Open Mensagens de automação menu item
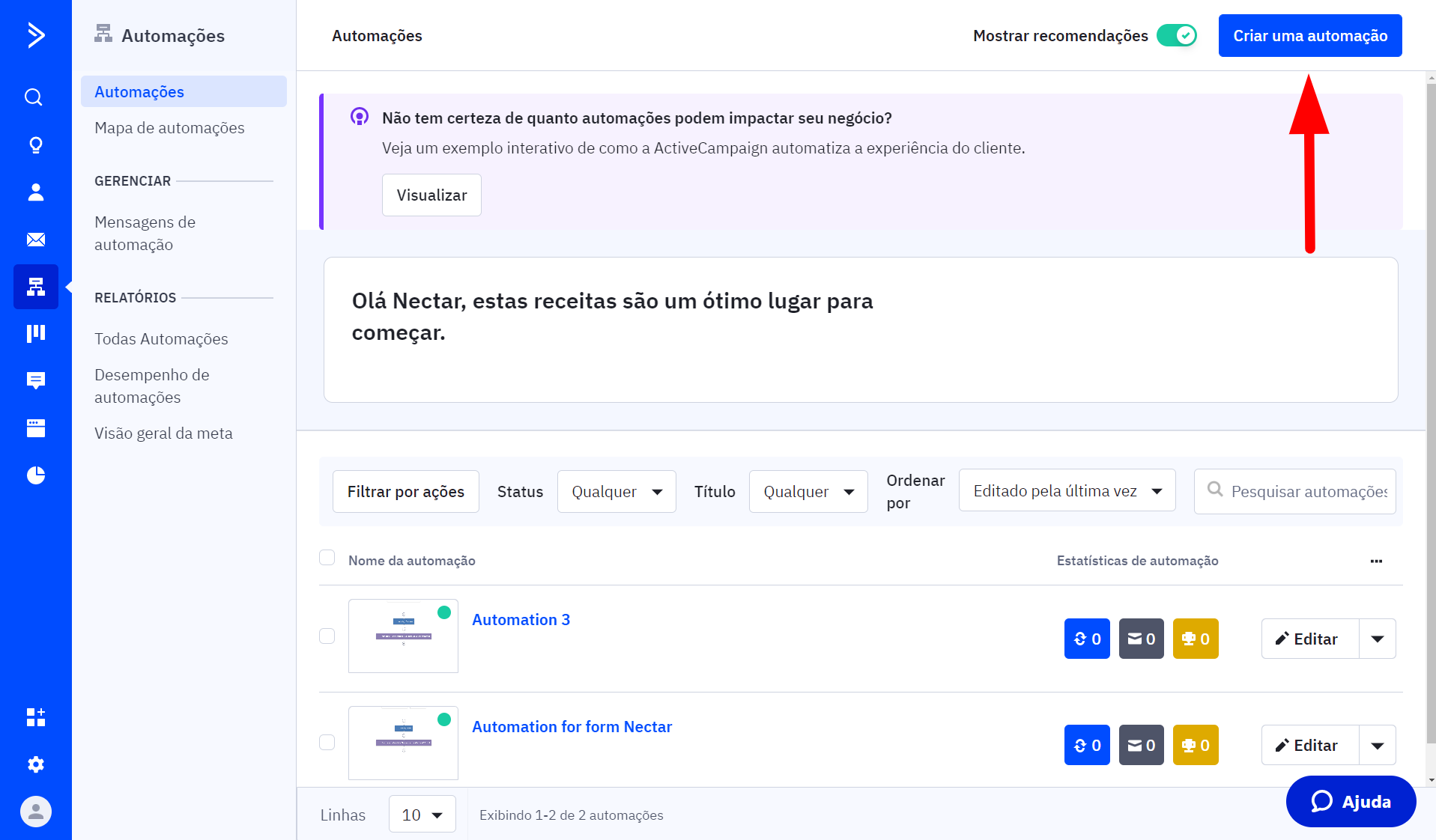Image resolution: width=1436 pixels, height=840 pixels. pyautogui.click(x=145, y=233)
